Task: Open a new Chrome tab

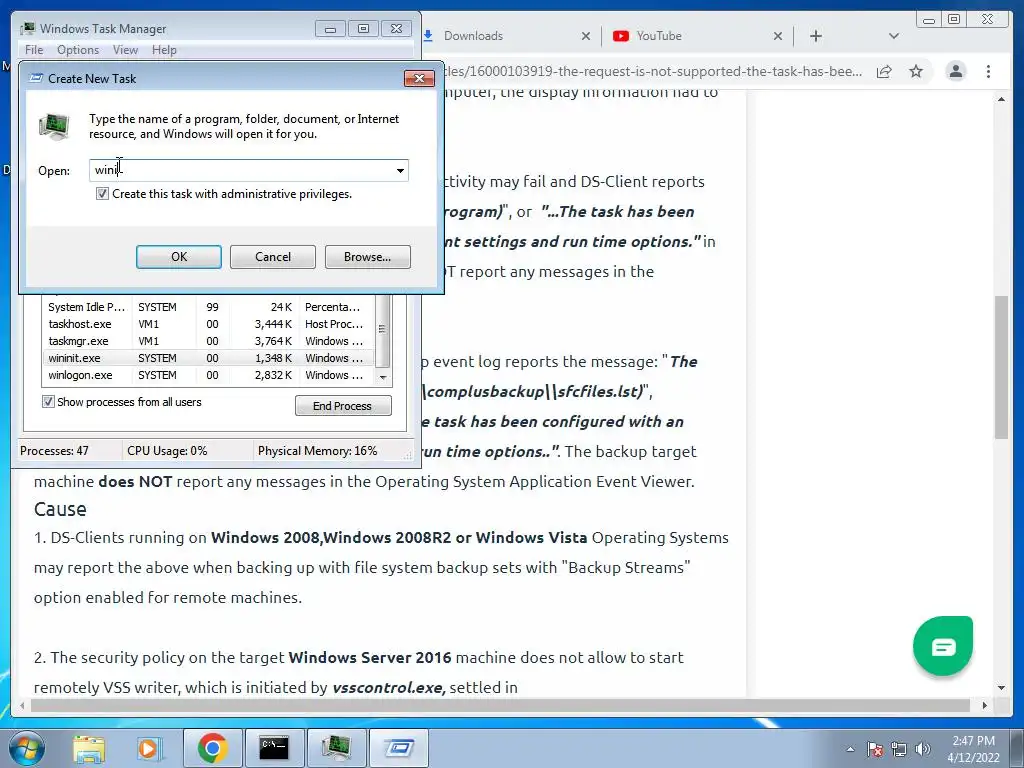Action: [816, 36]
